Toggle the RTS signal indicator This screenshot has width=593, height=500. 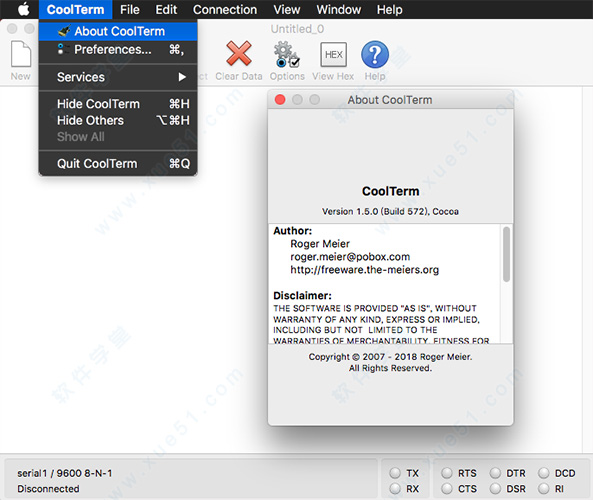click(447, 473)
